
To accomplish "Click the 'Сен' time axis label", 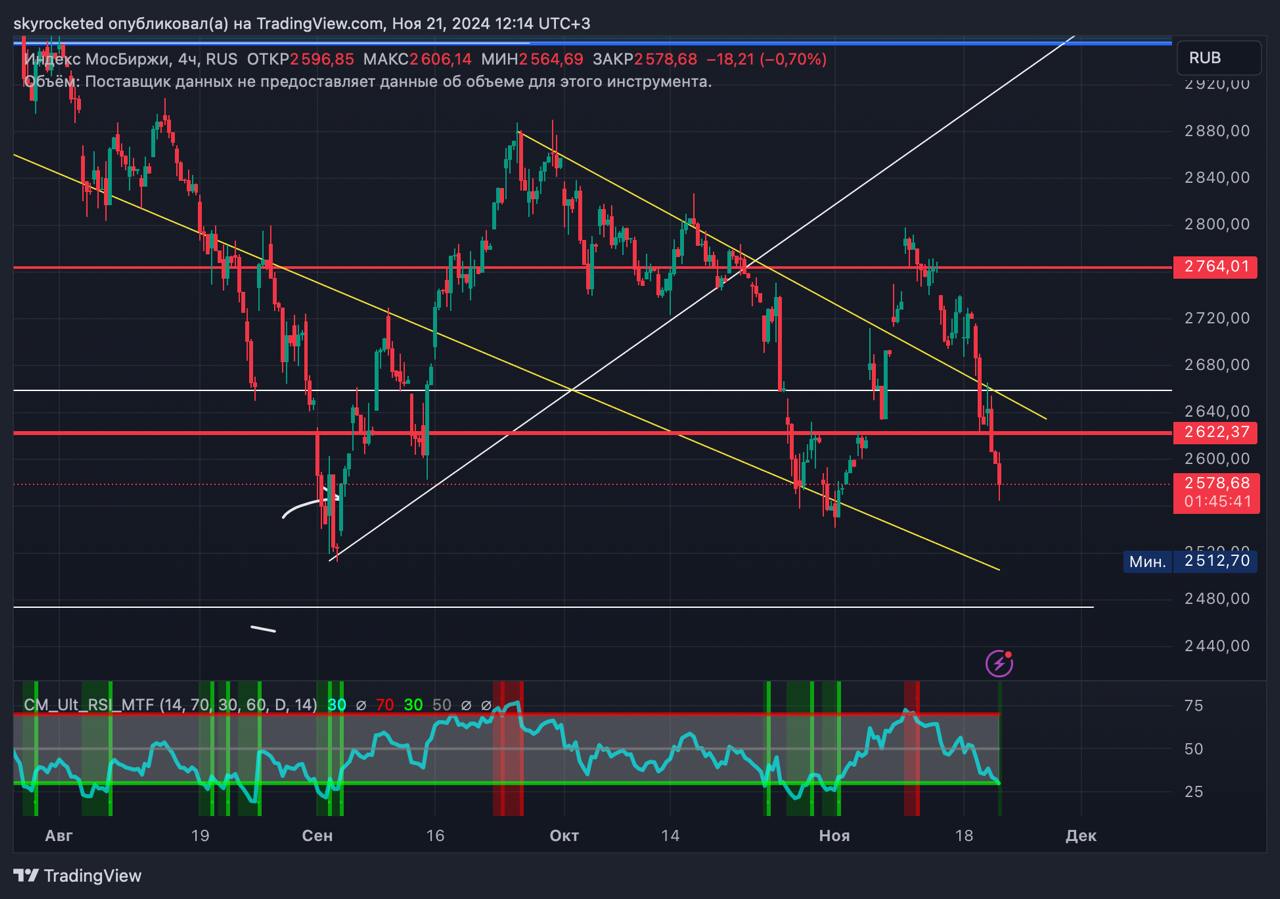I will (x=318, y=835).
